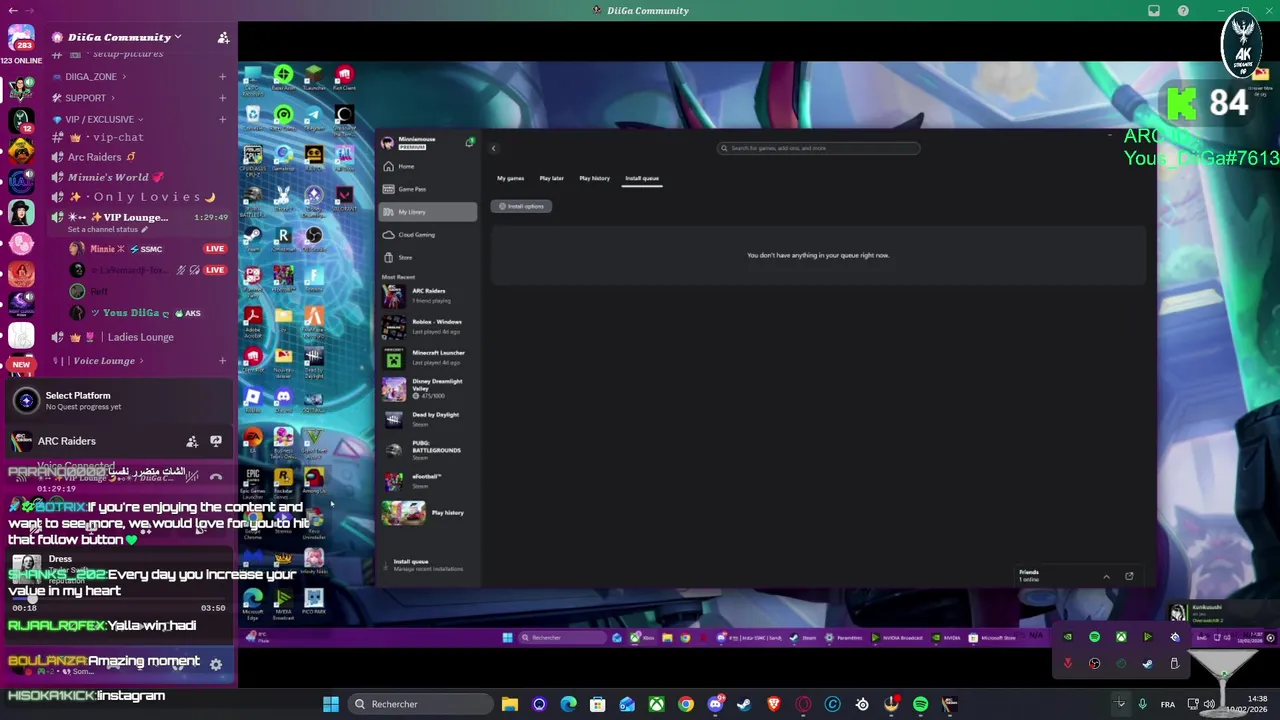Open Roblox - Windows in Most Recent list
This screenshot has width=1280, height=720.
tap(428, 327)
